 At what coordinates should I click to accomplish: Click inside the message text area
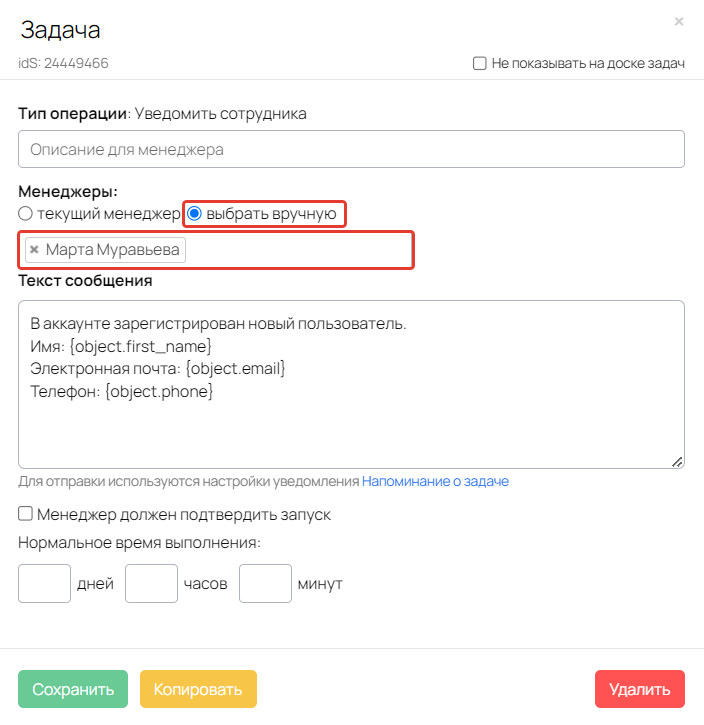[351, 430]
